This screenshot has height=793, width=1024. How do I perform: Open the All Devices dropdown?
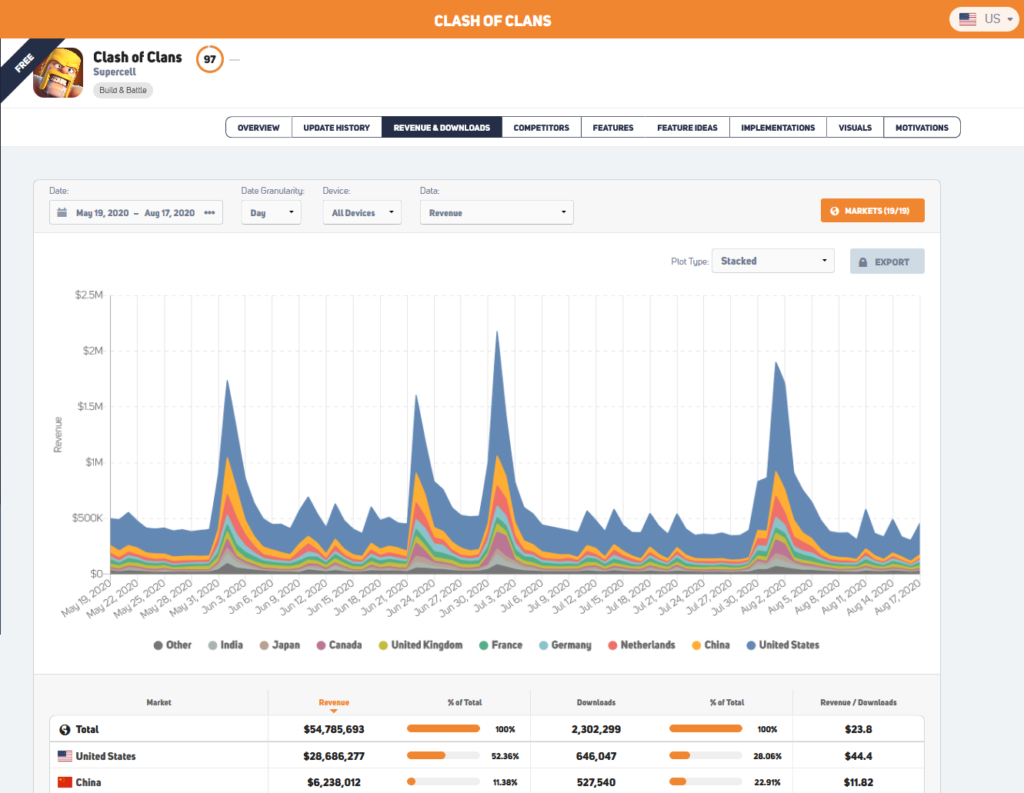pos(362,212)
